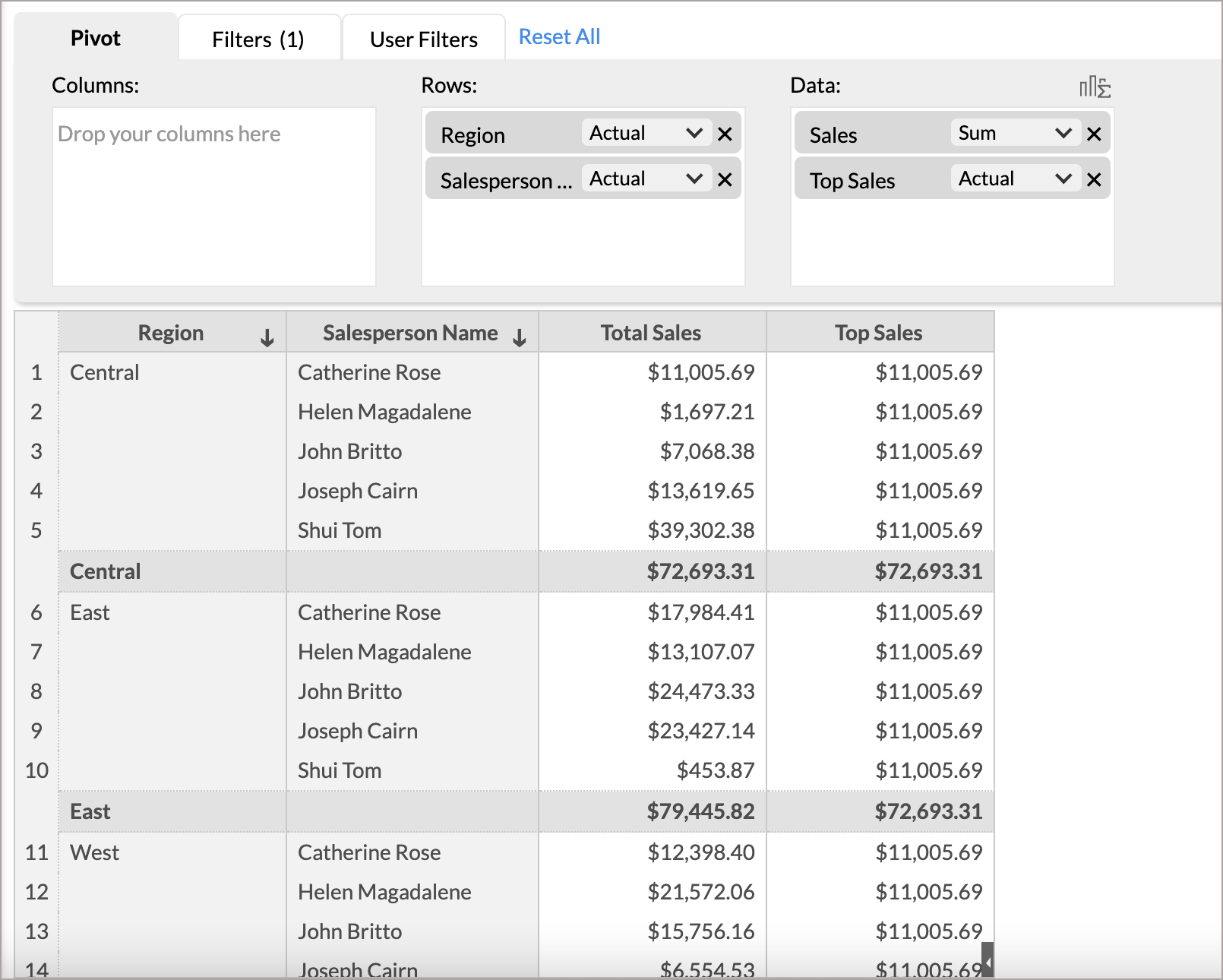Open the Data totals settings icon
This screenshot has height=980, width=1223.
[x=1095, y=87]
